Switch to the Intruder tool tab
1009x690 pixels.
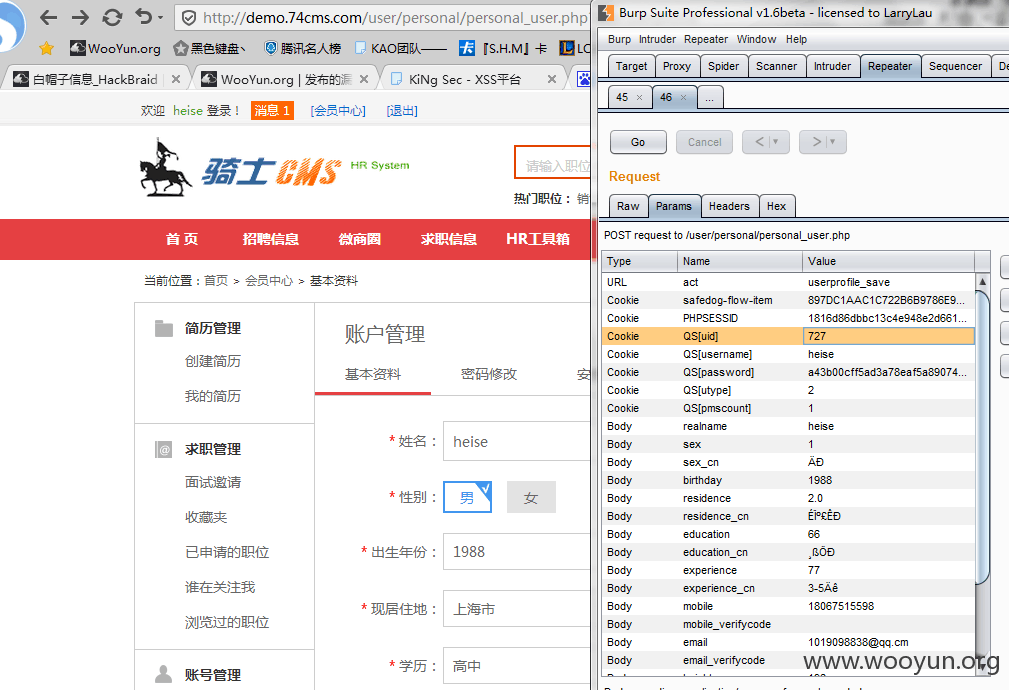tap(832, 66)
